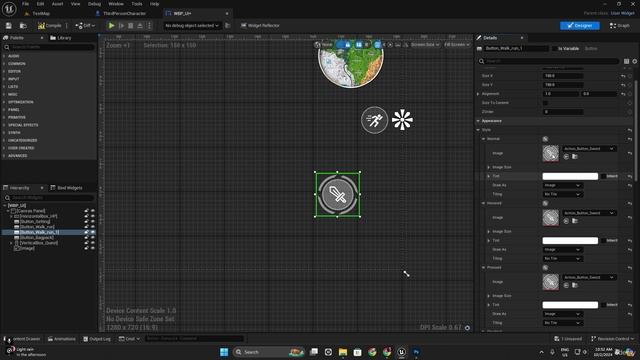Screen dimensions: 640x360
Task: Open play options three-dot menu
Action: (149, 26)
